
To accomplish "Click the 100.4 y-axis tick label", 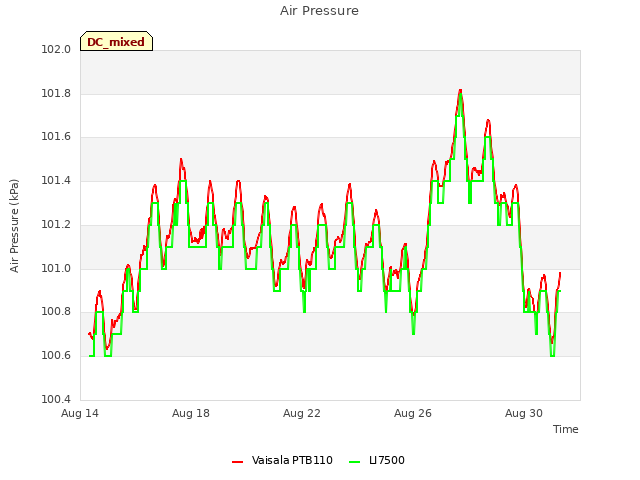I will point(56,399).
